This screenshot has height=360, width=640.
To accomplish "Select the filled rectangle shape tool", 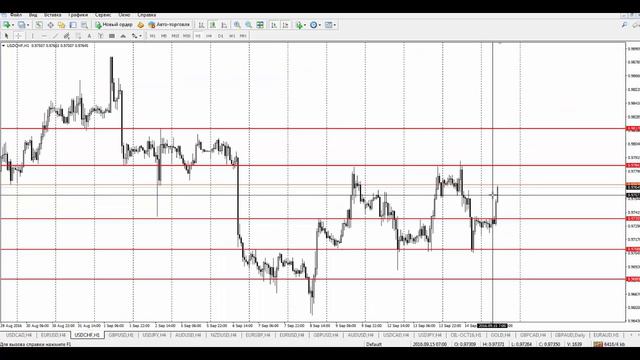I will [112, 36].
